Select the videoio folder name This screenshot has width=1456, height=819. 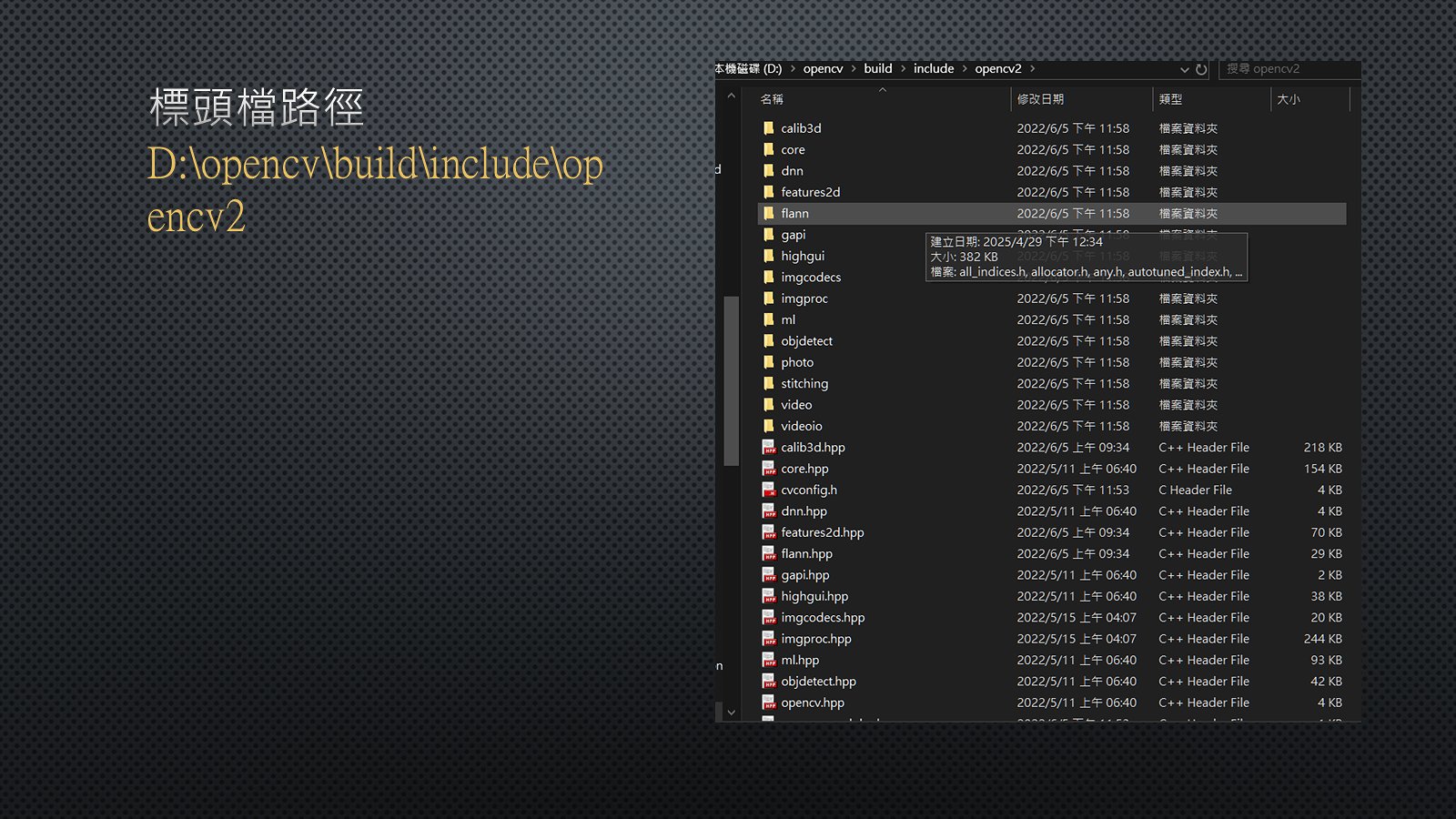[802, 426]
